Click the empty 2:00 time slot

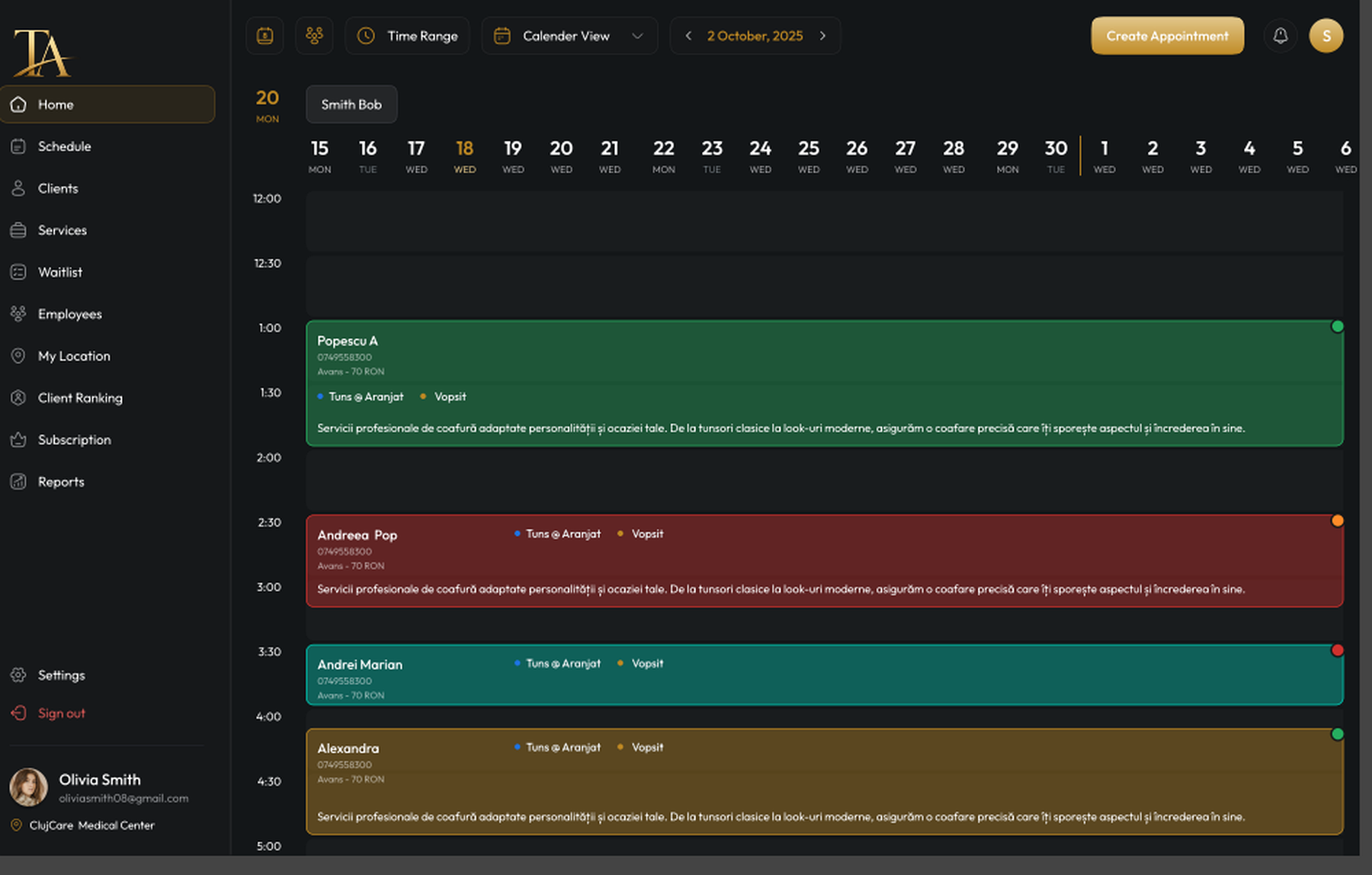coord(825,480)
